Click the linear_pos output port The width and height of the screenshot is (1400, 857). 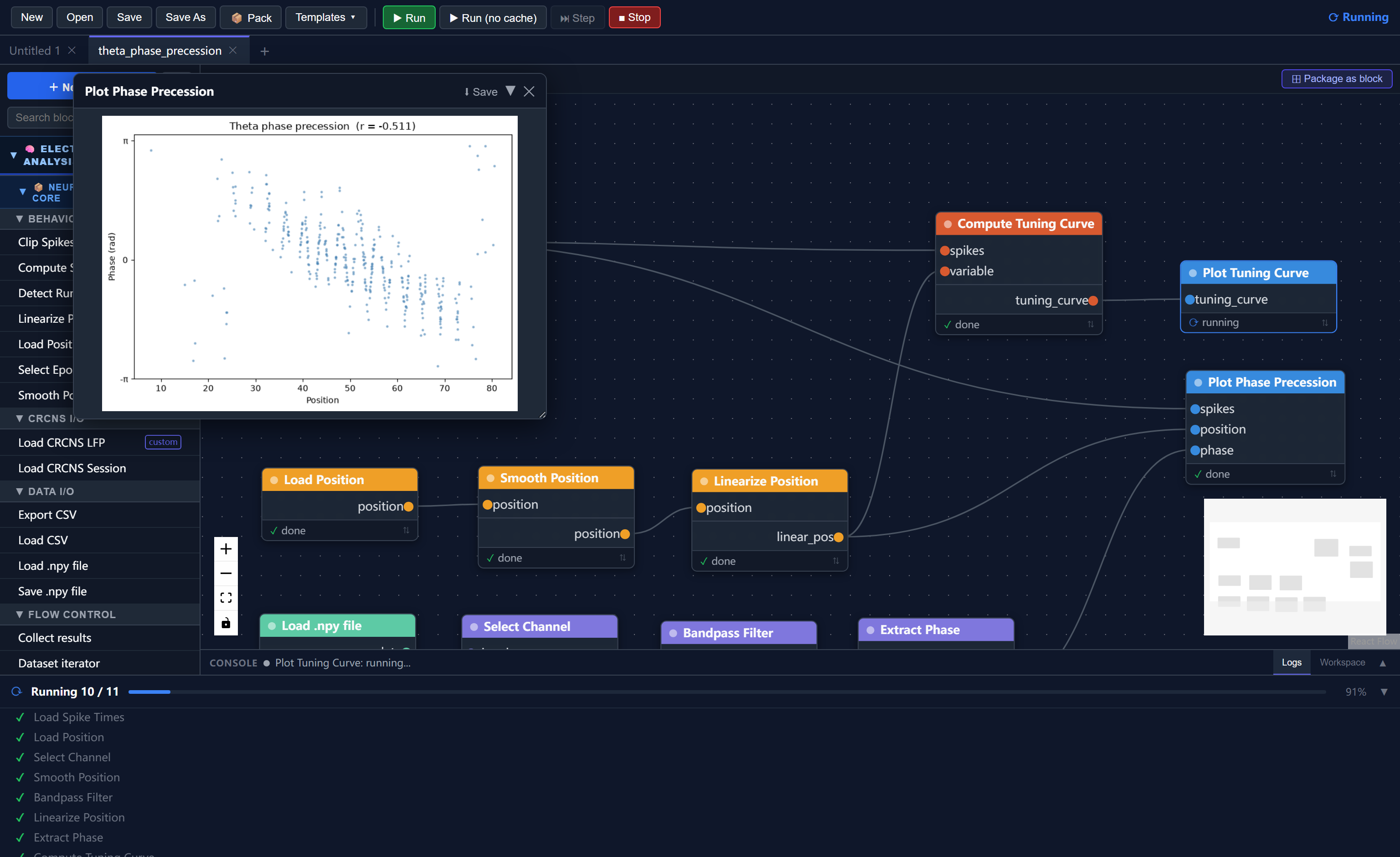(x=839, y=537)
